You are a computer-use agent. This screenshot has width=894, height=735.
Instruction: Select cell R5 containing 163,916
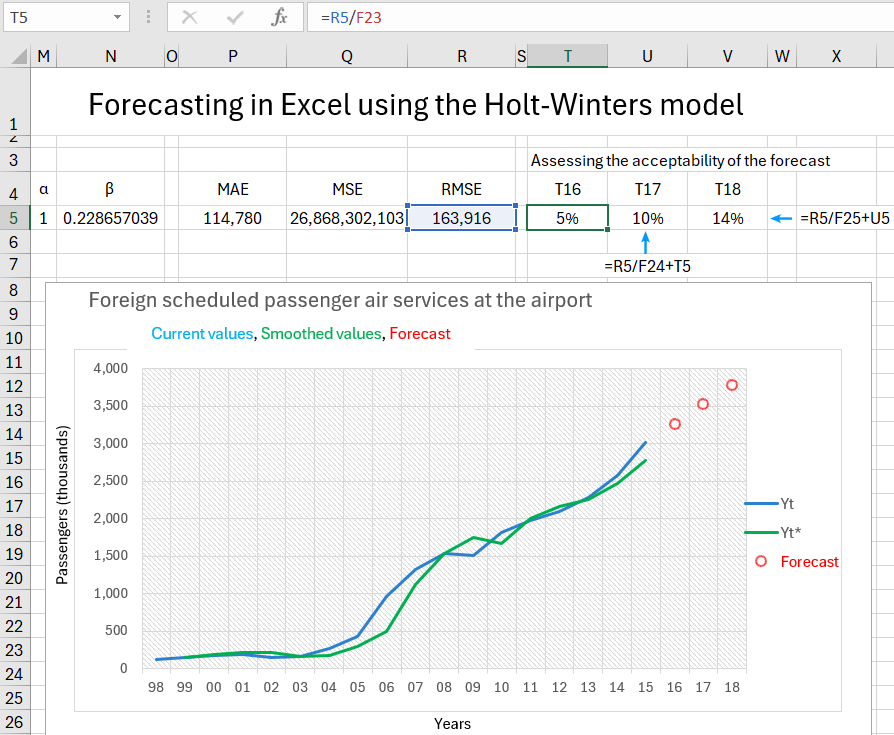(x=461, y=218)
